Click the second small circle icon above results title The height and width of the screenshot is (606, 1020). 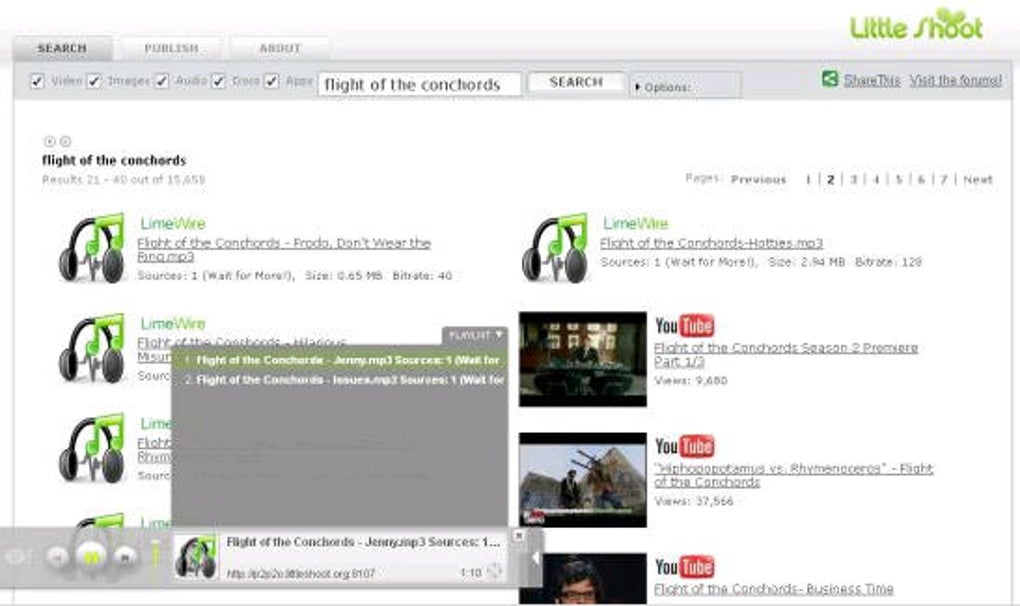(x=65, y=141)
